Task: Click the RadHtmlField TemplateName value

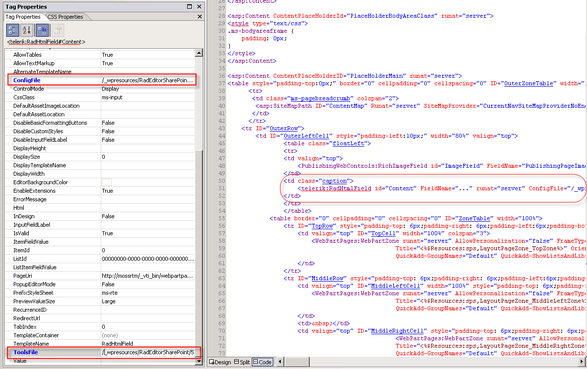Action: click(x=117, y=344)
